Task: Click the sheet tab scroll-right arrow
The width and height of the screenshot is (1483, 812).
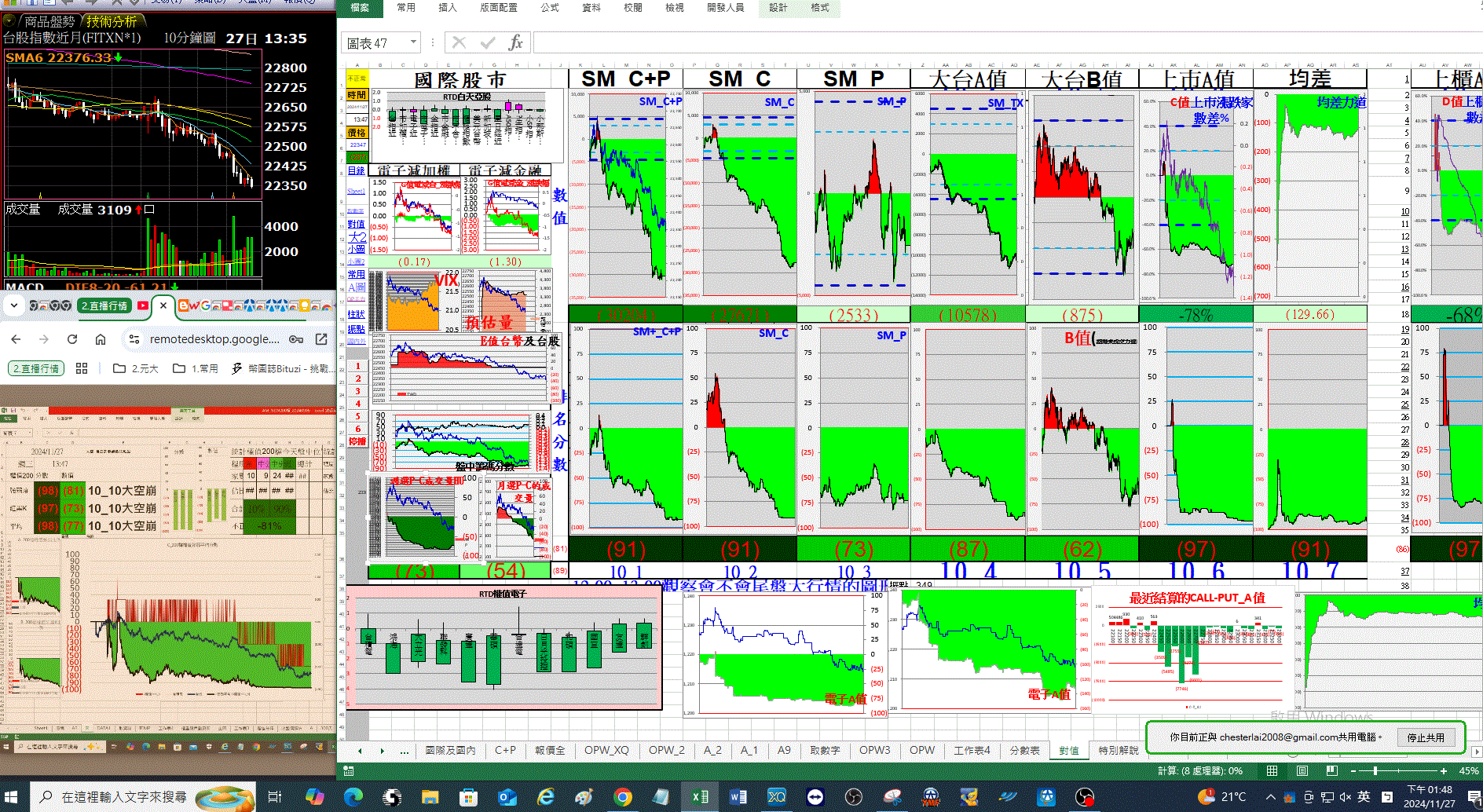Action: pyautogui.click(x=383, y=751)
